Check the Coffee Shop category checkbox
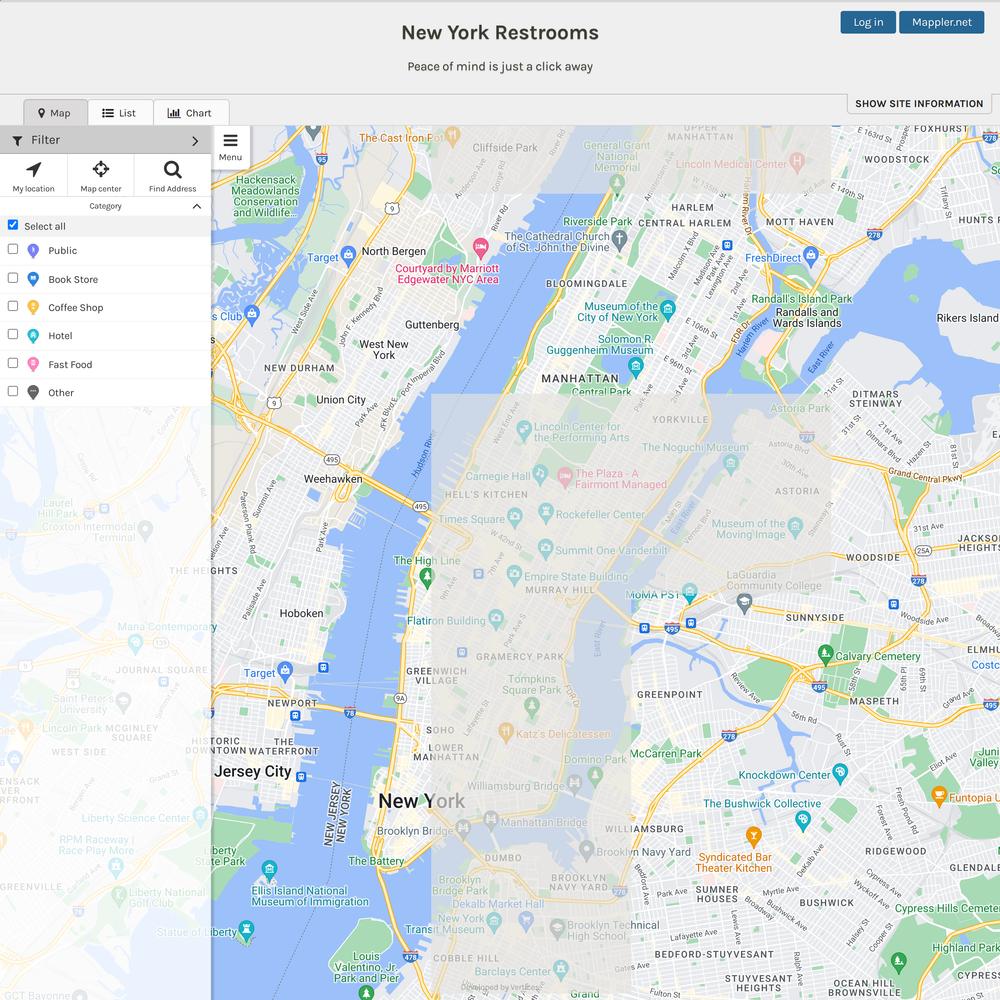Viewport: 1000px width, 1000px height. (13, 305)
